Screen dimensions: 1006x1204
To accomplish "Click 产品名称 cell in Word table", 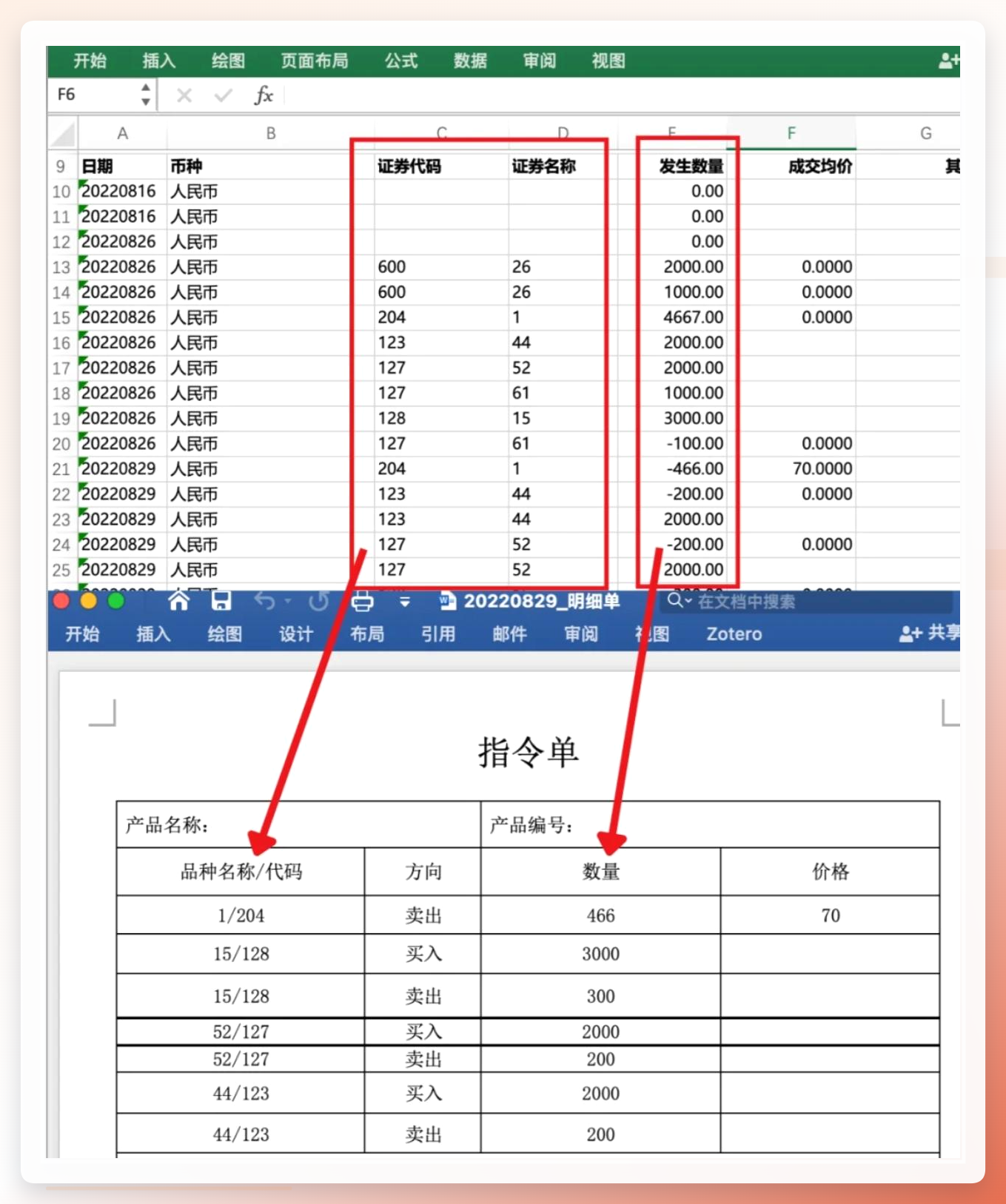I will coord(298,824).
